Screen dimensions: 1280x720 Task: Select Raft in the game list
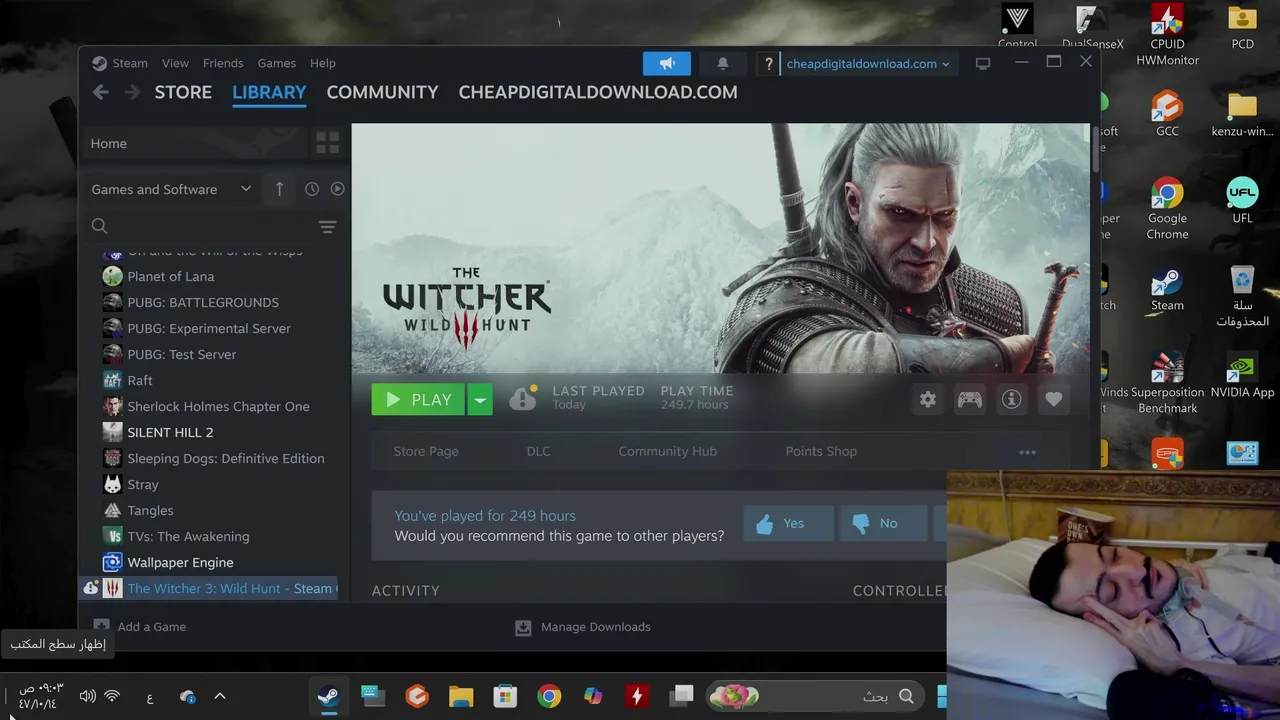[x=140, y=380]
